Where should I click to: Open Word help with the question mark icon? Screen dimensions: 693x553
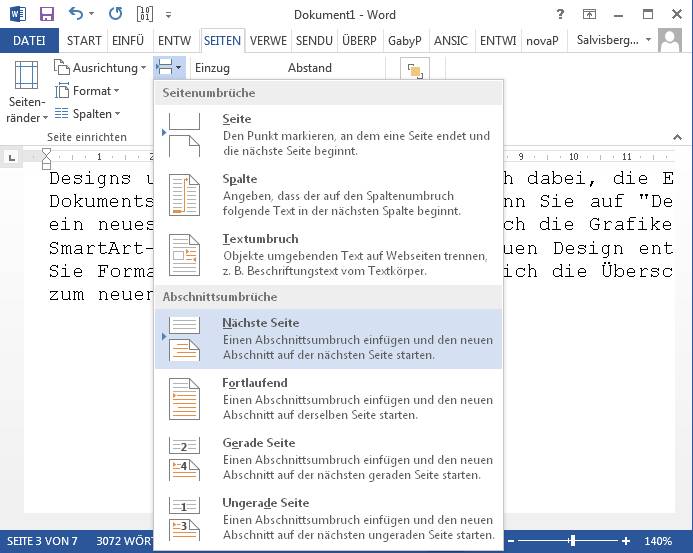(x=560, y=15)
